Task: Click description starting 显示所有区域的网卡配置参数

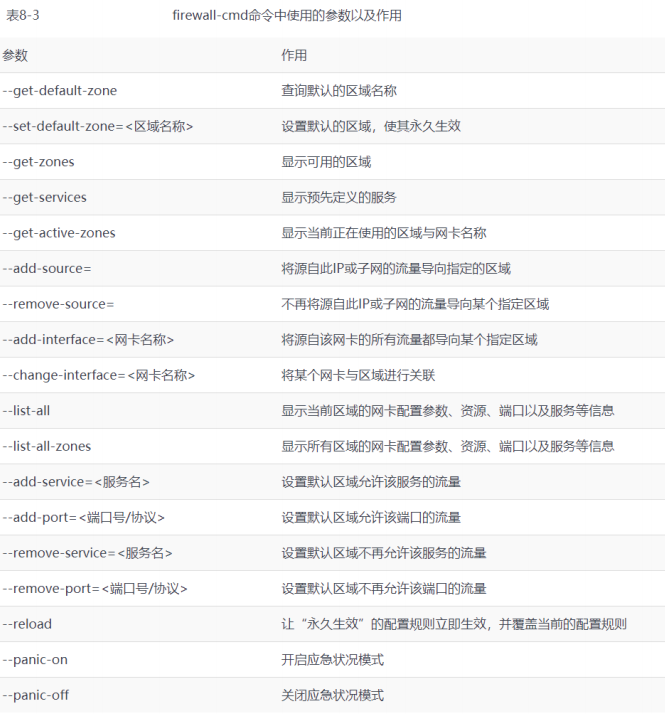Action: pos(448,446)
